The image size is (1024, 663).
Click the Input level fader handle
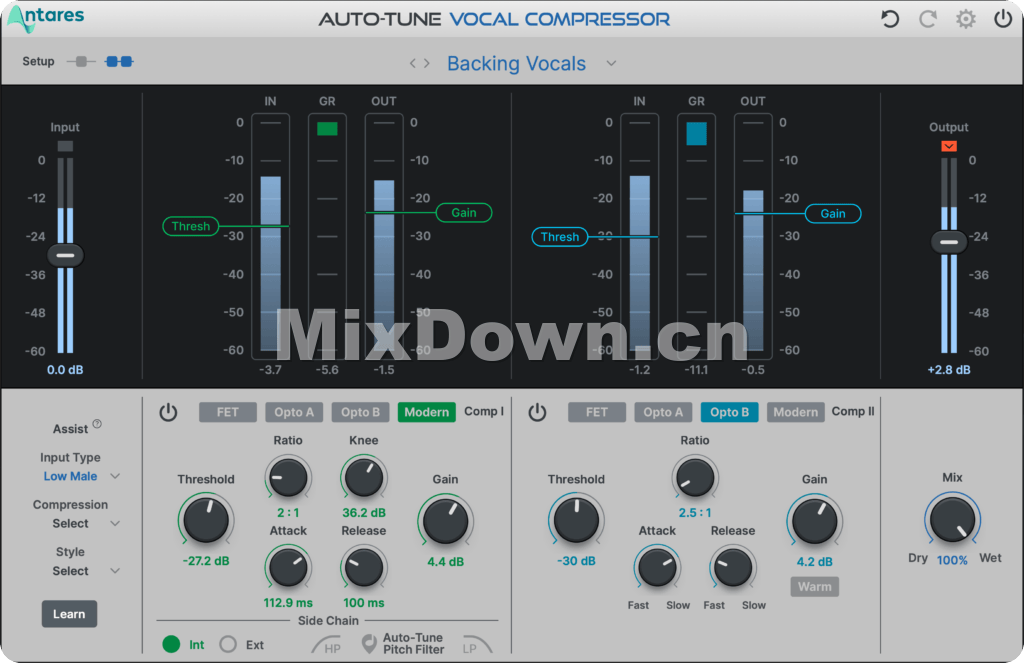click(x=65, y=255)
